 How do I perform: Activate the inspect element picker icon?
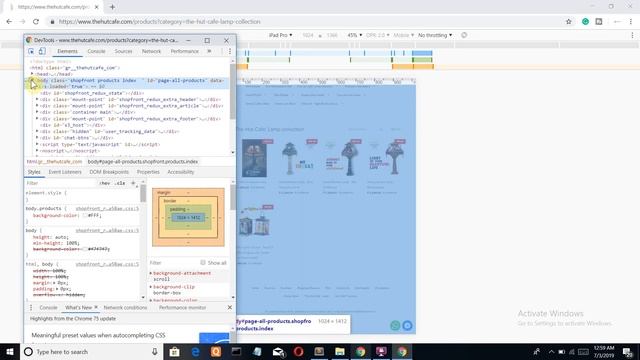click(31, 51)
